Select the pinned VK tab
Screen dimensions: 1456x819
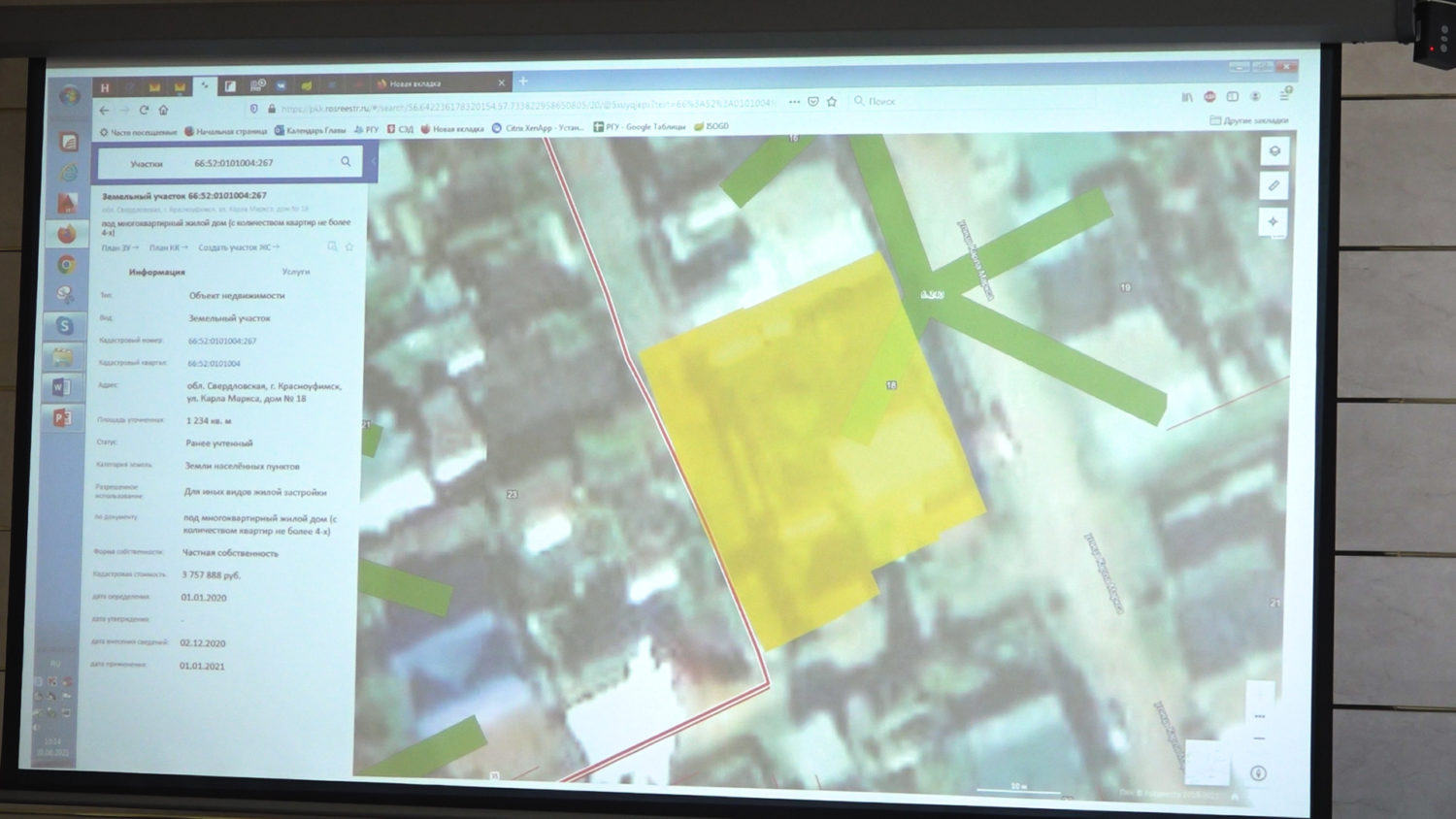[281, 85]
